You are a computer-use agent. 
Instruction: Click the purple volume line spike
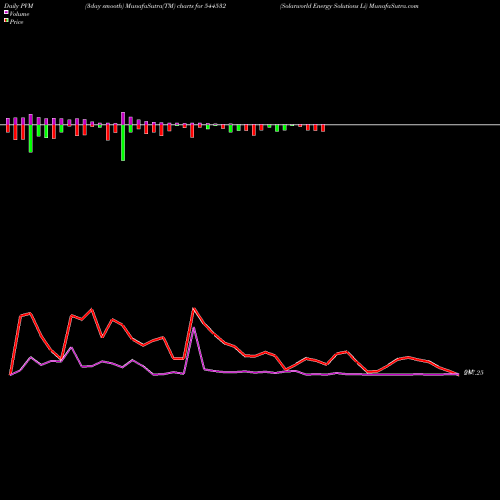click(194, 328)
